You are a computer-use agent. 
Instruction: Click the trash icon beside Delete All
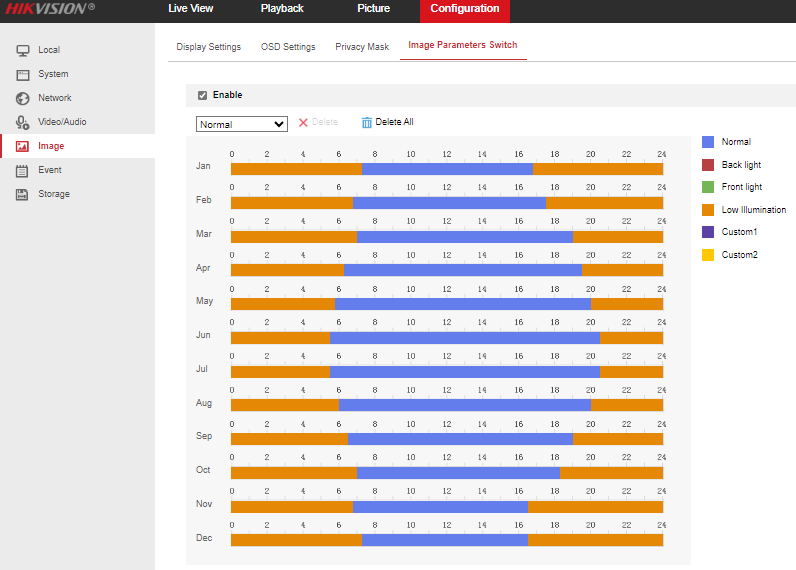click(x=367, y=122)
